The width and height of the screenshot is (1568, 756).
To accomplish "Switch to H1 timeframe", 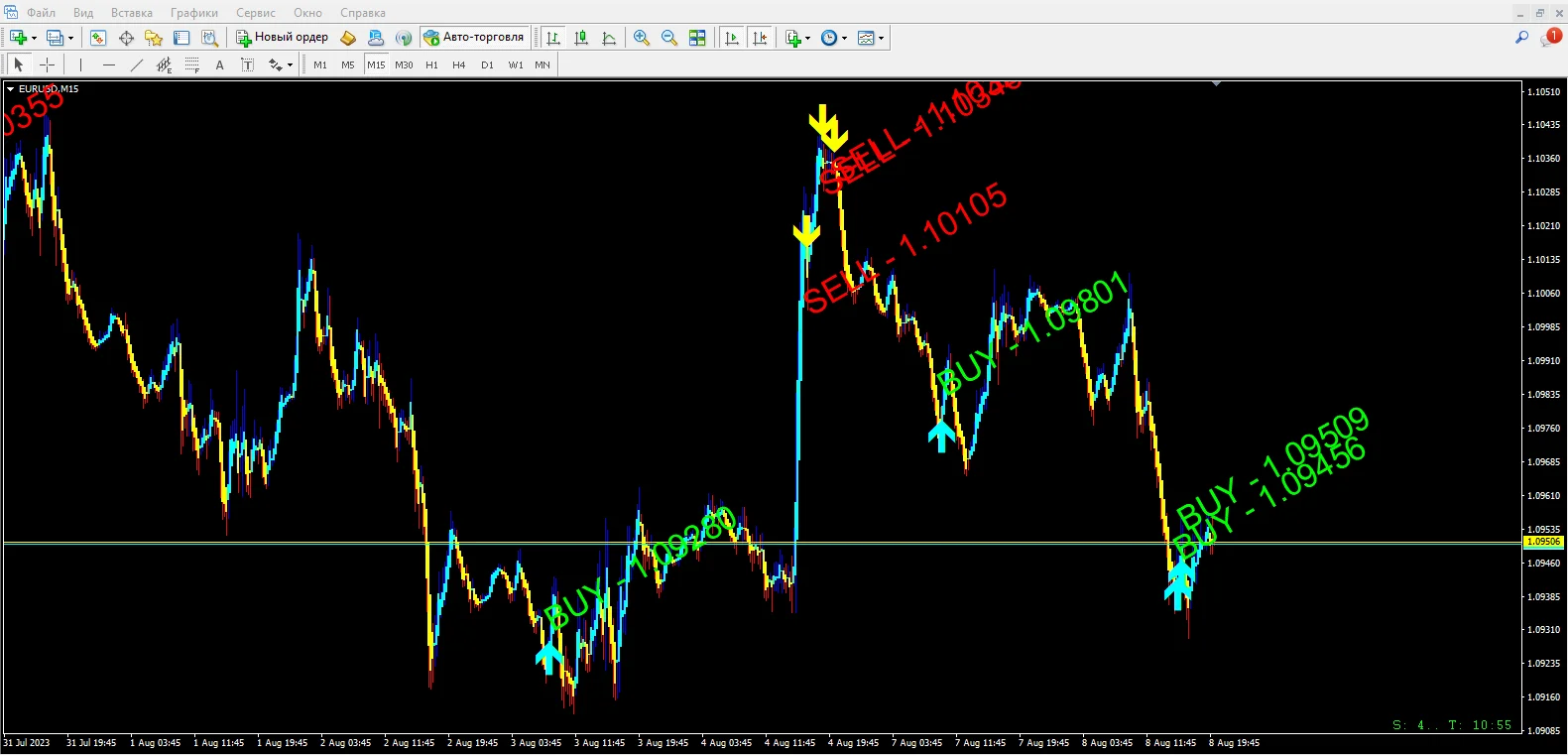I will tap(431, 64).
